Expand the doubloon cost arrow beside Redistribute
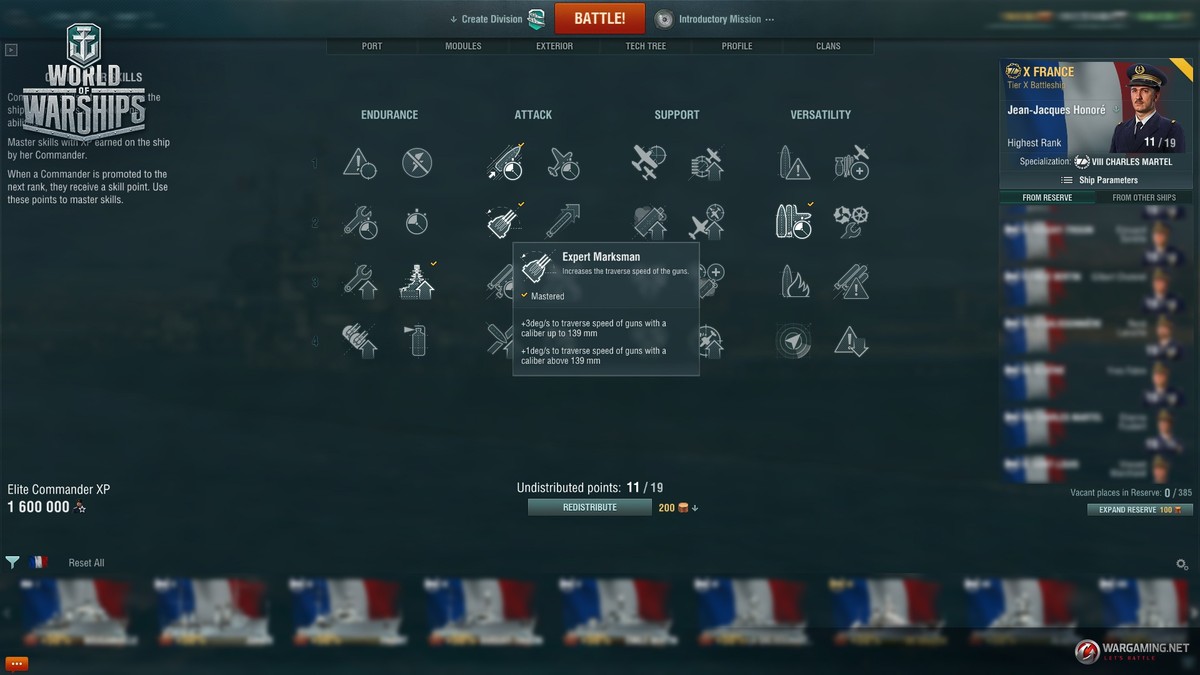Image resolution: width=1200 pixels, height=675 pixels. click(695, 508)
